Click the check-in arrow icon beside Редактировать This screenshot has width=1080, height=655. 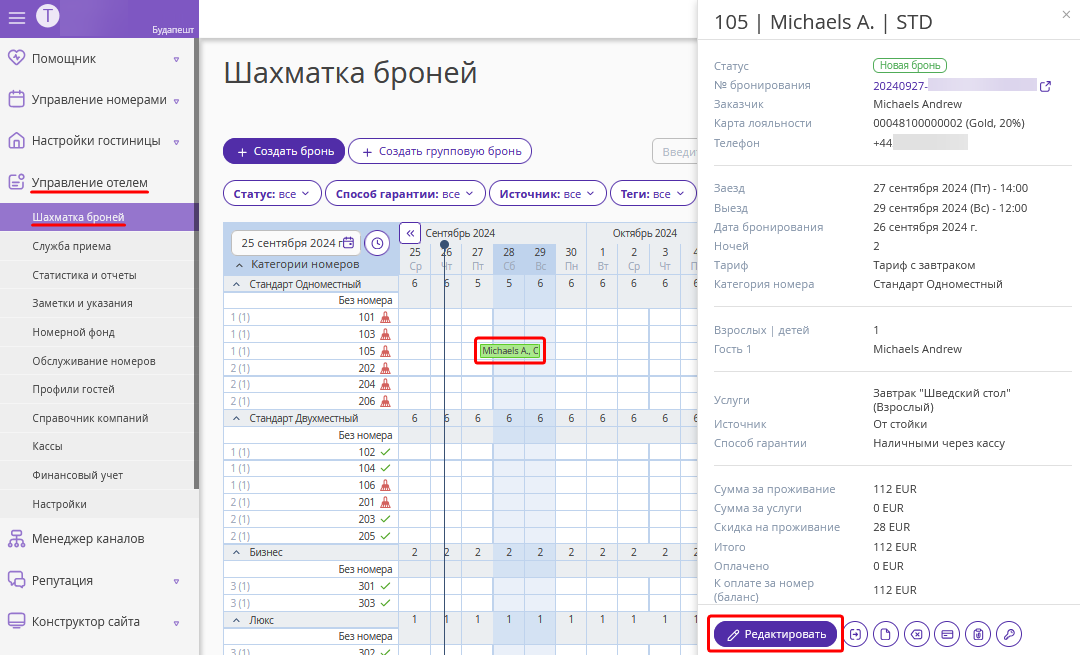pyautogui.click(x=855, y=634)
